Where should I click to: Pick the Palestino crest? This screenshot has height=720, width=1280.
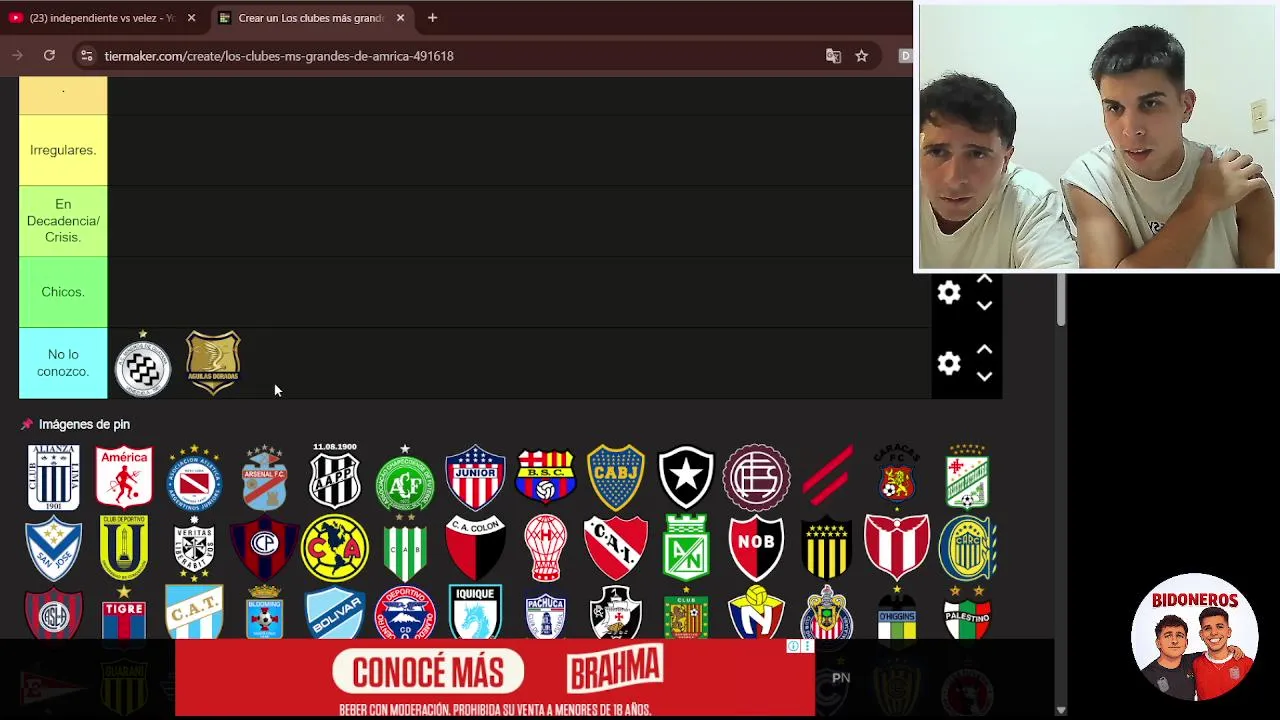coord(967,612)
